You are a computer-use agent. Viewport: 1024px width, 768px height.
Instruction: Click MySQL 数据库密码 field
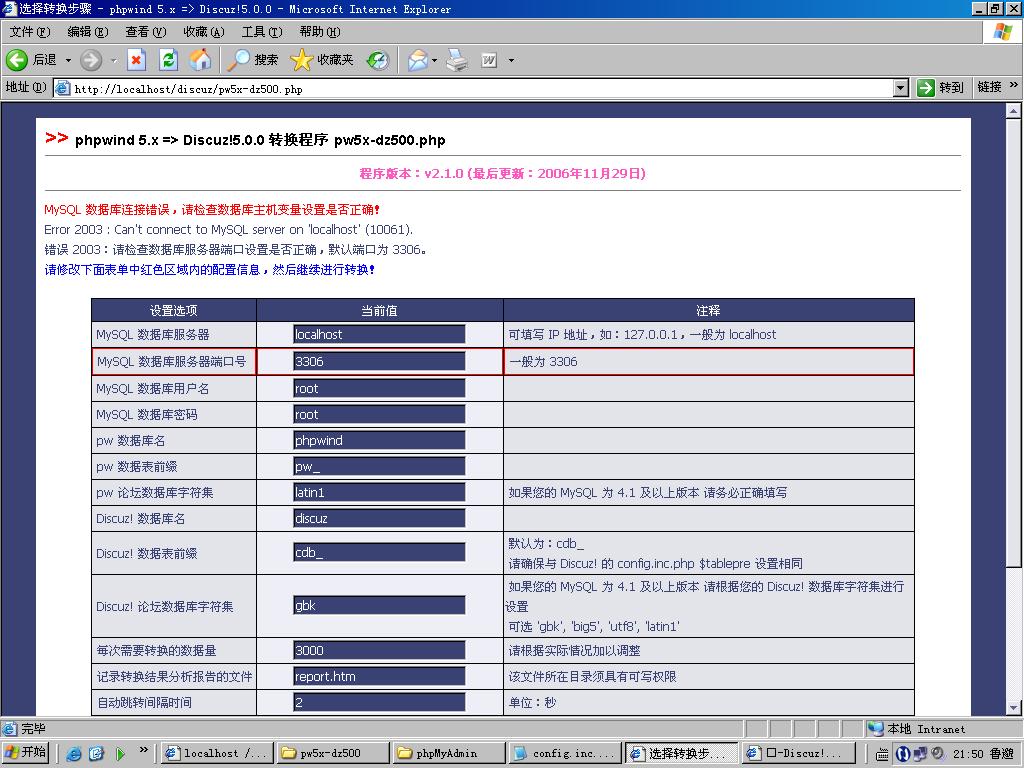click(379, 414)
